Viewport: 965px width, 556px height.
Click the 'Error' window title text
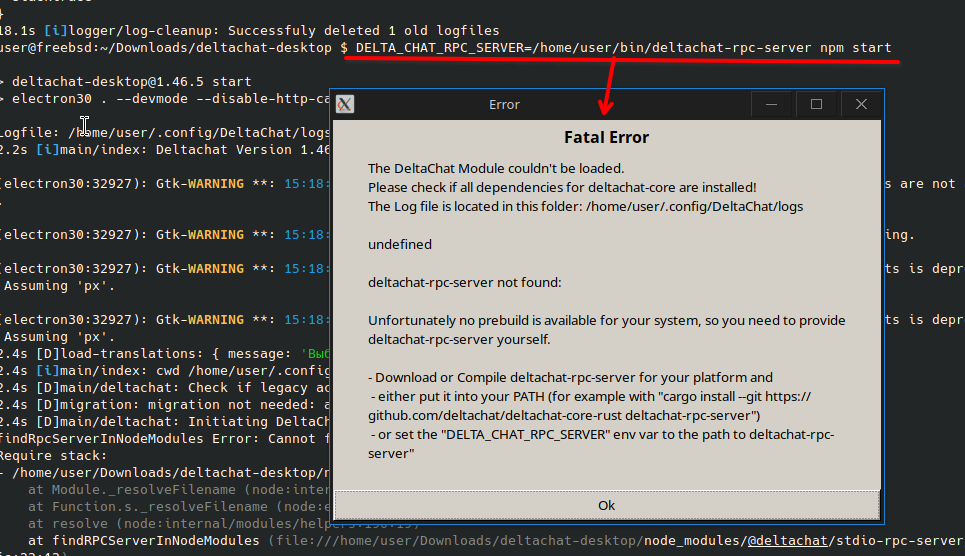click(504, 105)
